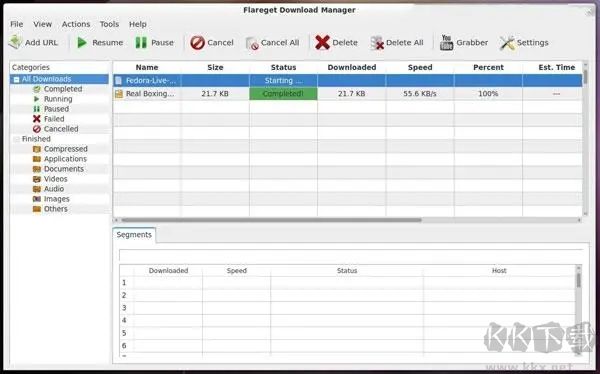Switch to the Segments tab

click(134, 235)
